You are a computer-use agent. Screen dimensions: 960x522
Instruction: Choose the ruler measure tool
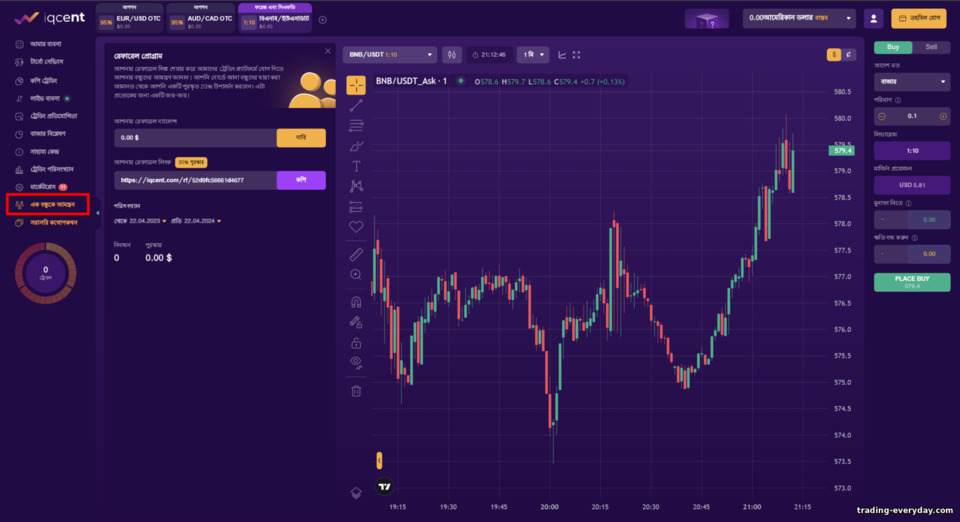[x=356, y=254]
